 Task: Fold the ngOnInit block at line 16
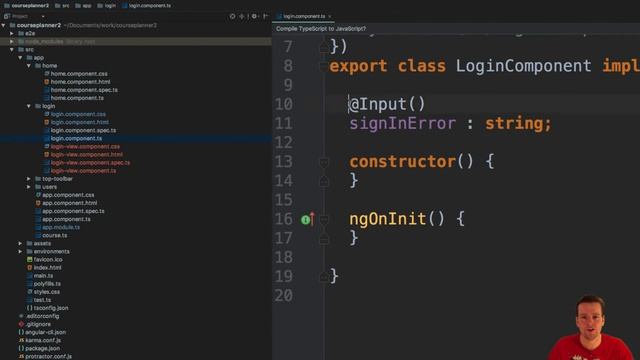324,220
